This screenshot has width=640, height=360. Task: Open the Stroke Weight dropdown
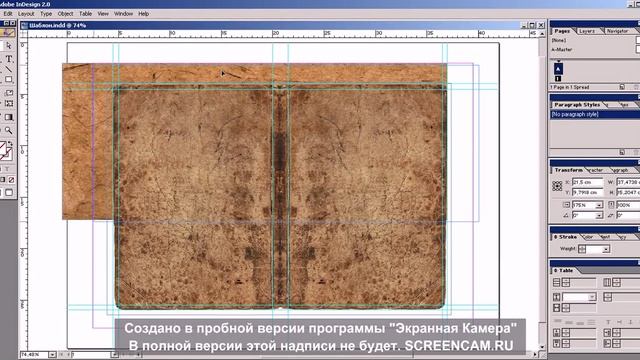pos(606,249)
